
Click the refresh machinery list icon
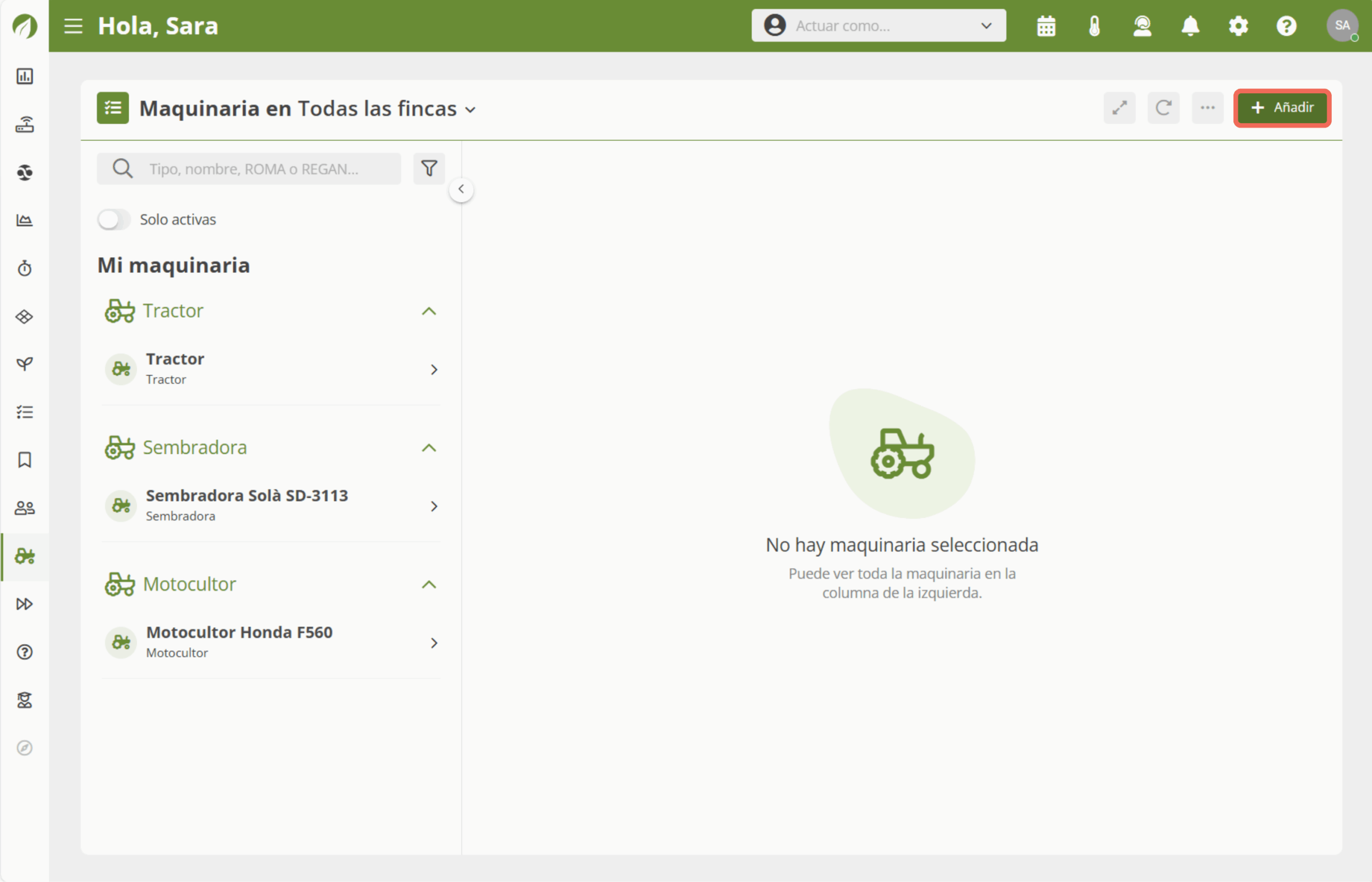pyautogui.click(x=1164, y=108)
